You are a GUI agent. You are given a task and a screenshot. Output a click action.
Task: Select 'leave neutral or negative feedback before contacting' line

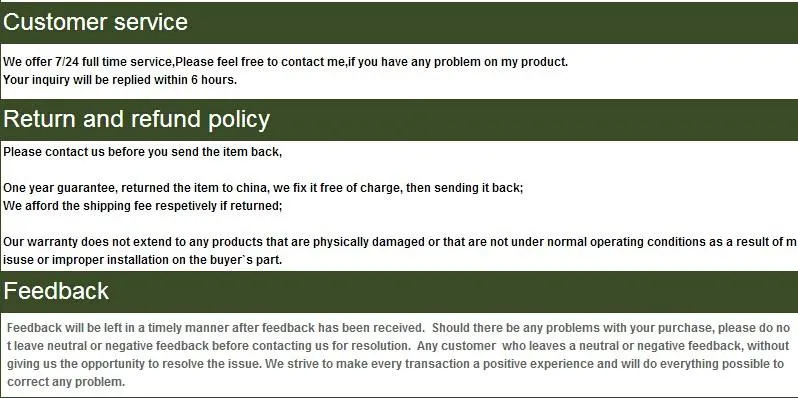[x=209, y=346]
